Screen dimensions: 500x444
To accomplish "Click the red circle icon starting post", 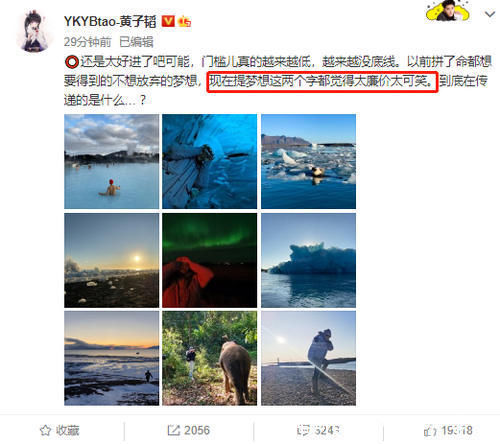I will coord(72,62).
